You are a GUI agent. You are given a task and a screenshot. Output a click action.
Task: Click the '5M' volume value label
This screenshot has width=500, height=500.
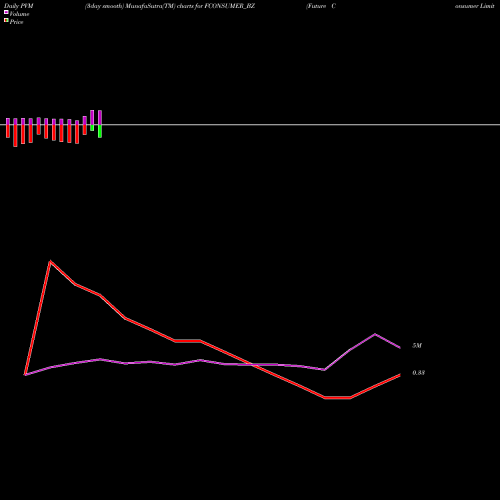pos(417,346)
